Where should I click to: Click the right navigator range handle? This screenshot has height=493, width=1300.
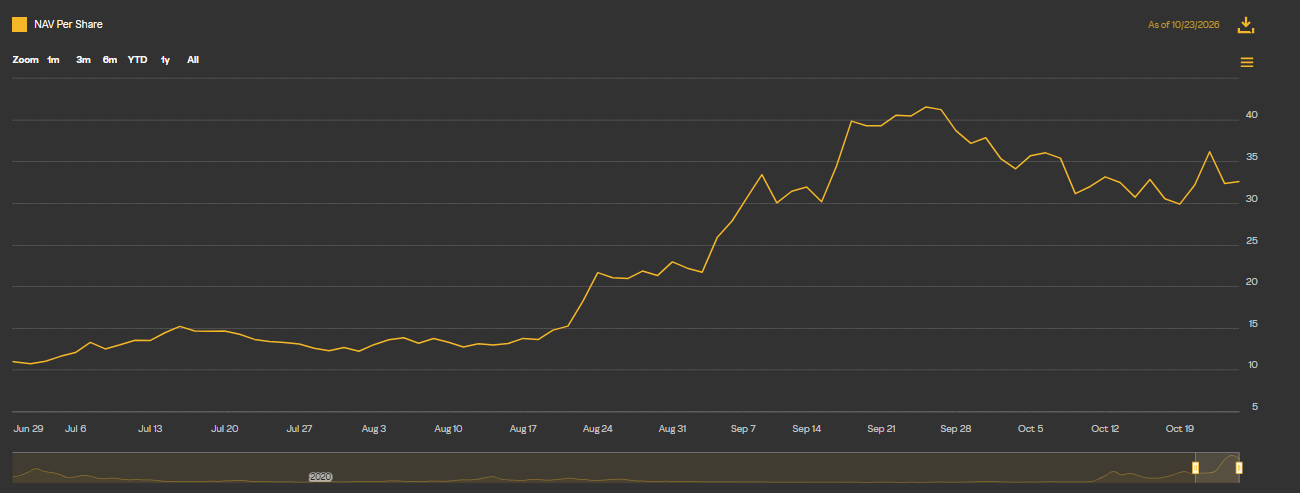pos(1239,468)
